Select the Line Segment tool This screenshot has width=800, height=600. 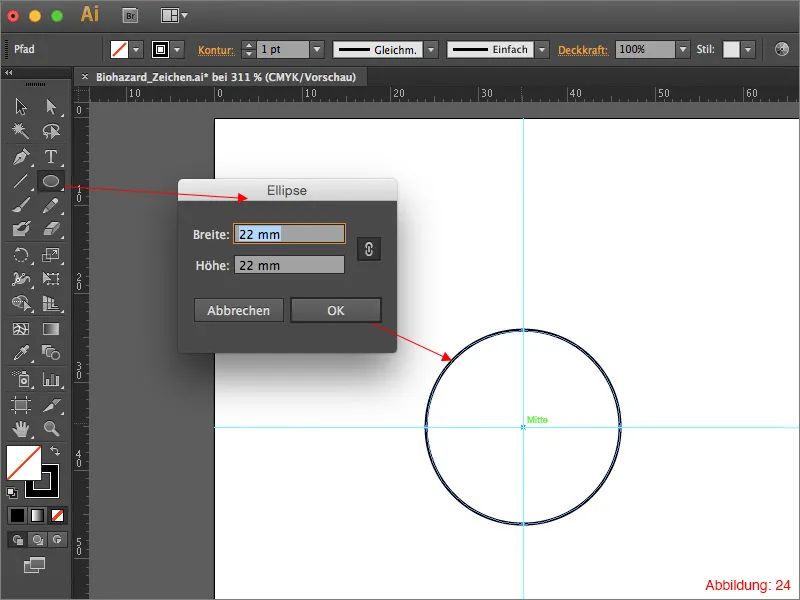21,181
